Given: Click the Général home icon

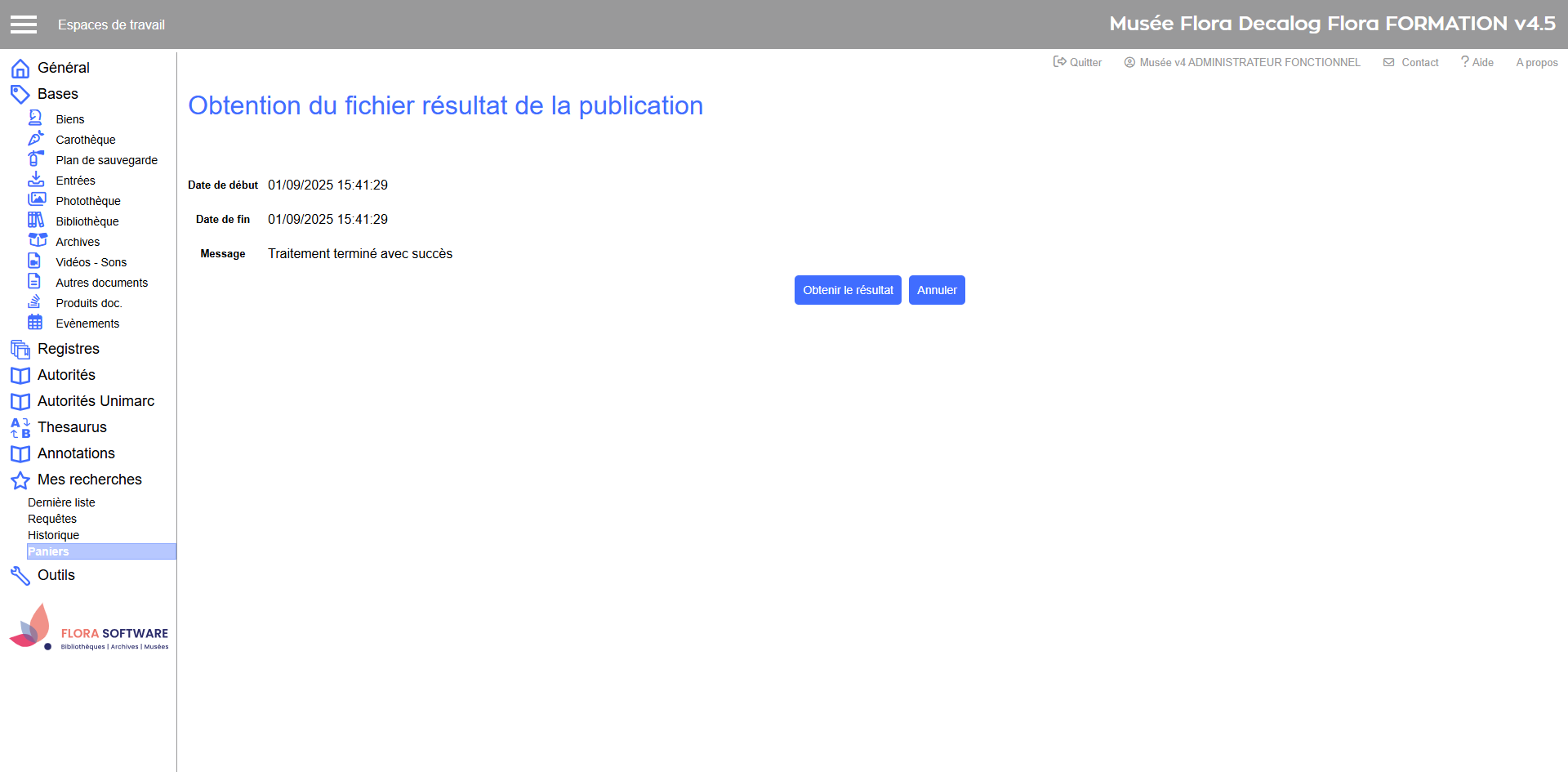Looking at the screenshot, I should [20, 69].
